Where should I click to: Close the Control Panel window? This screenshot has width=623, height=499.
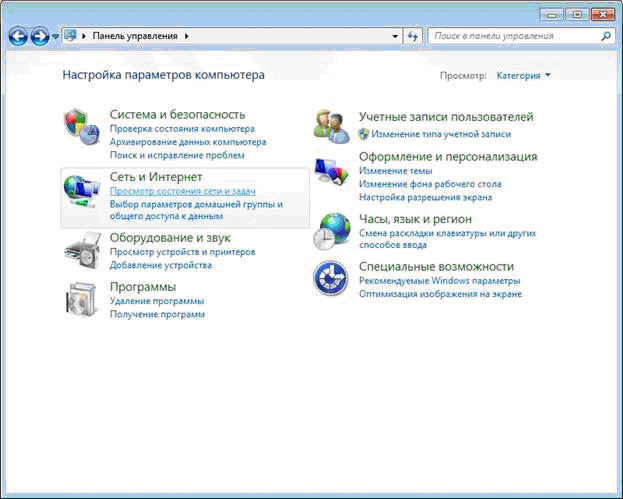click(x=603, y=15)
